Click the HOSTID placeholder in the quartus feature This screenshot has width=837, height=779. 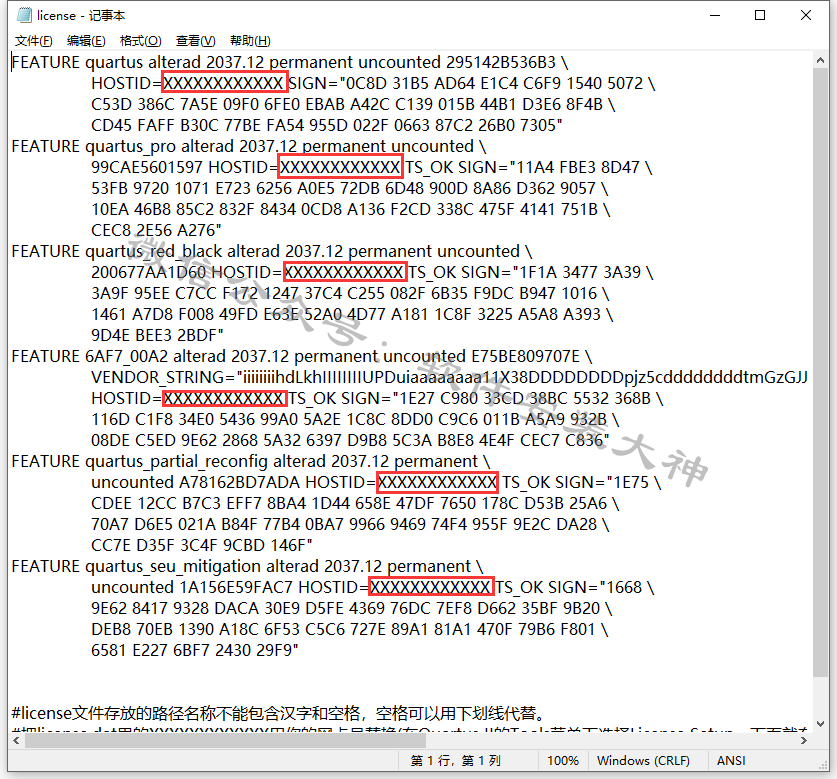pyautogui.click(x=224, y=83)
